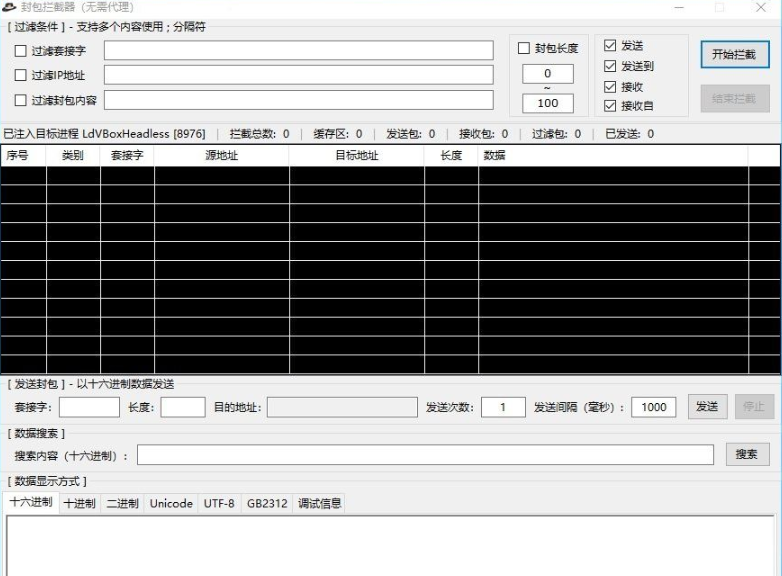Click the LdVBoxHeadless [8976] process text
The width and height of the screenshot is (782, 576).
144,134
